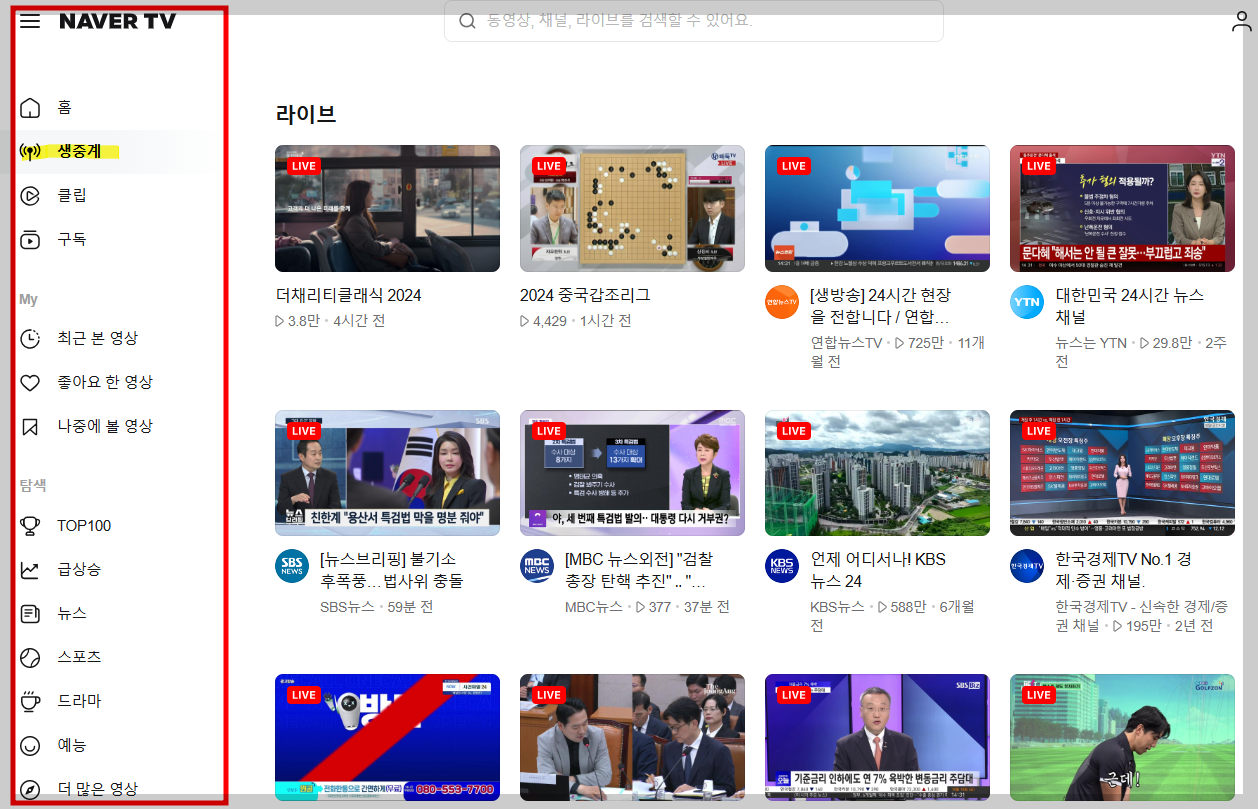
Task: Click the 드라마 cup icon
Action: 31,701
